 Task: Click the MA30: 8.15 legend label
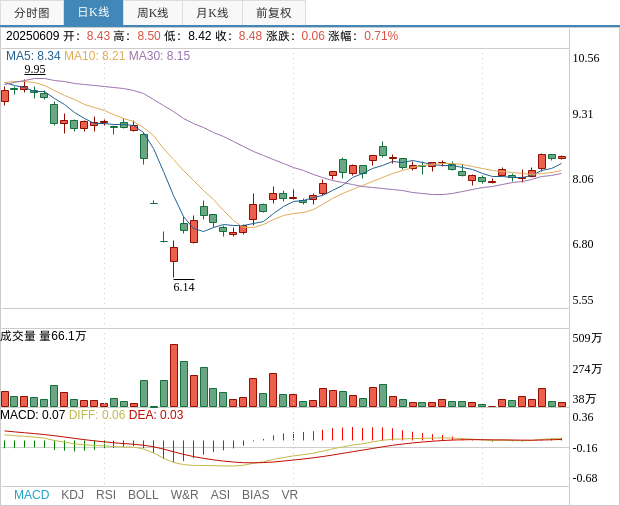pos(159,56)
